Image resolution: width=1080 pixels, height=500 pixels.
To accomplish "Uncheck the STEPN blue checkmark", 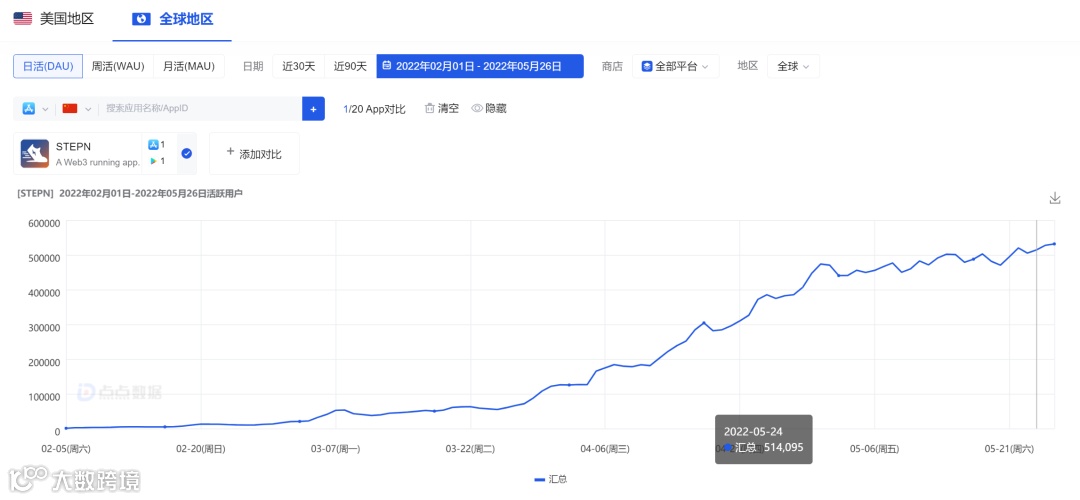I will coord(186,154).
